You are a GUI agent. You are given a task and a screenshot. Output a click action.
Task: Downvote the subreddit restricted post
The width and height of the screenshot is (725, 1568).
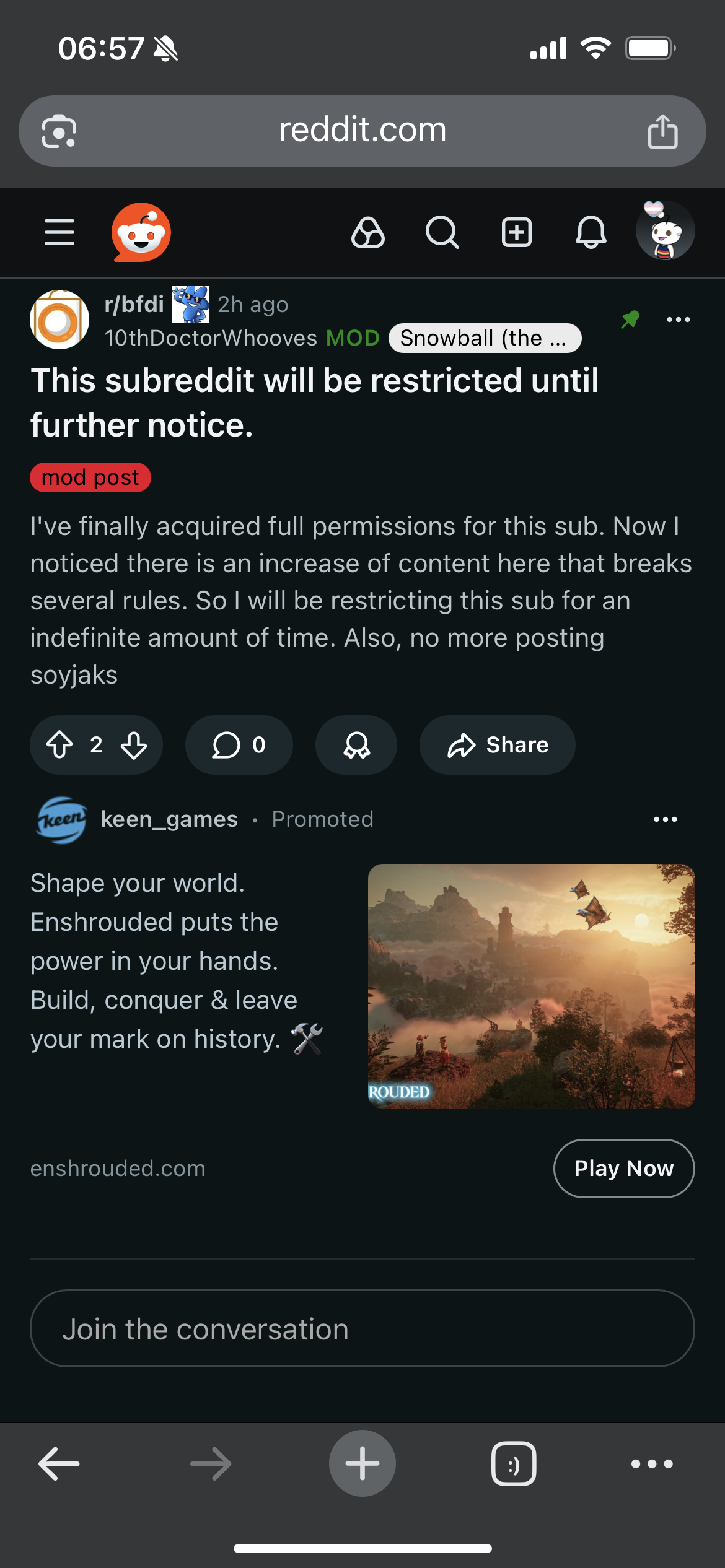[134, 745]
